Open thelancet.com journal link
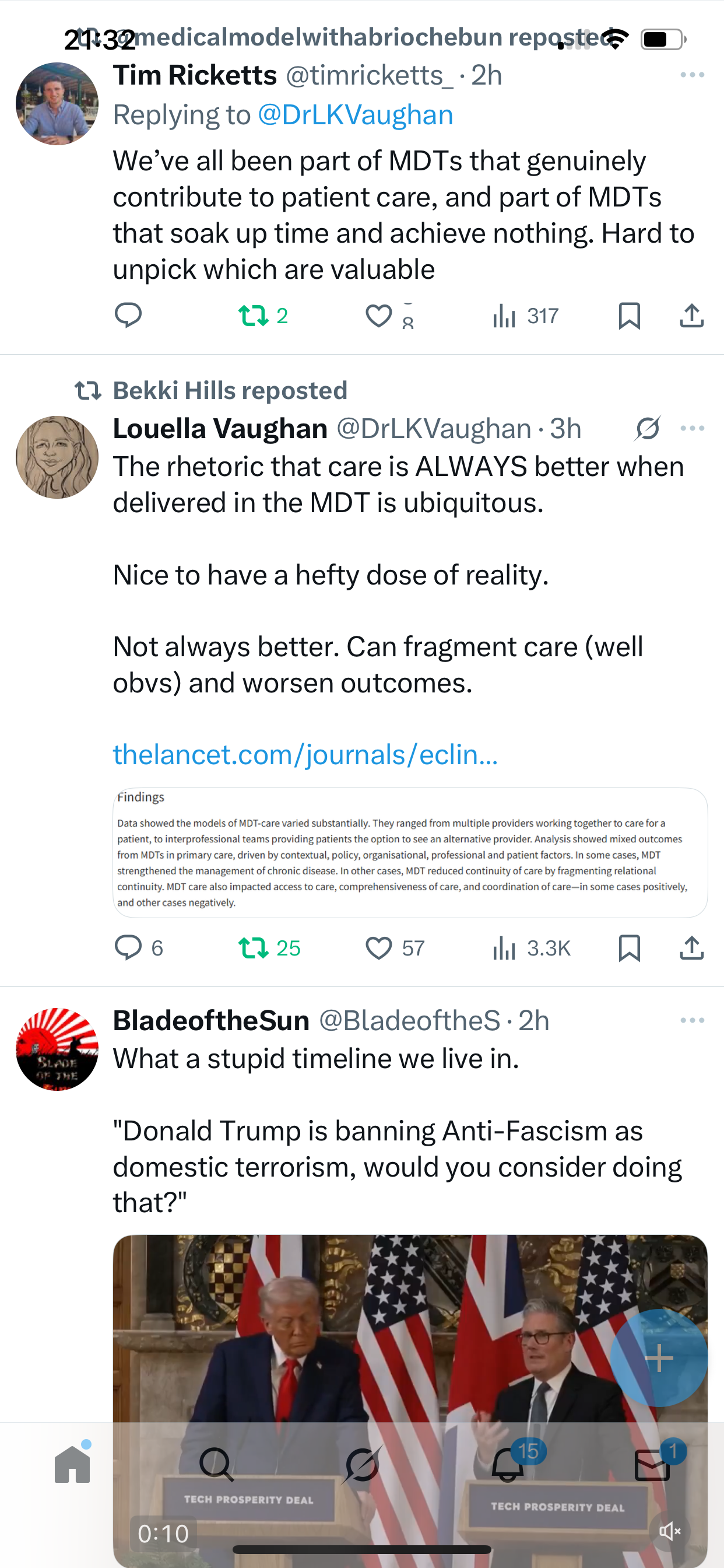Image resolution: width=724 pixels, height=1568 pixels. 305,755
